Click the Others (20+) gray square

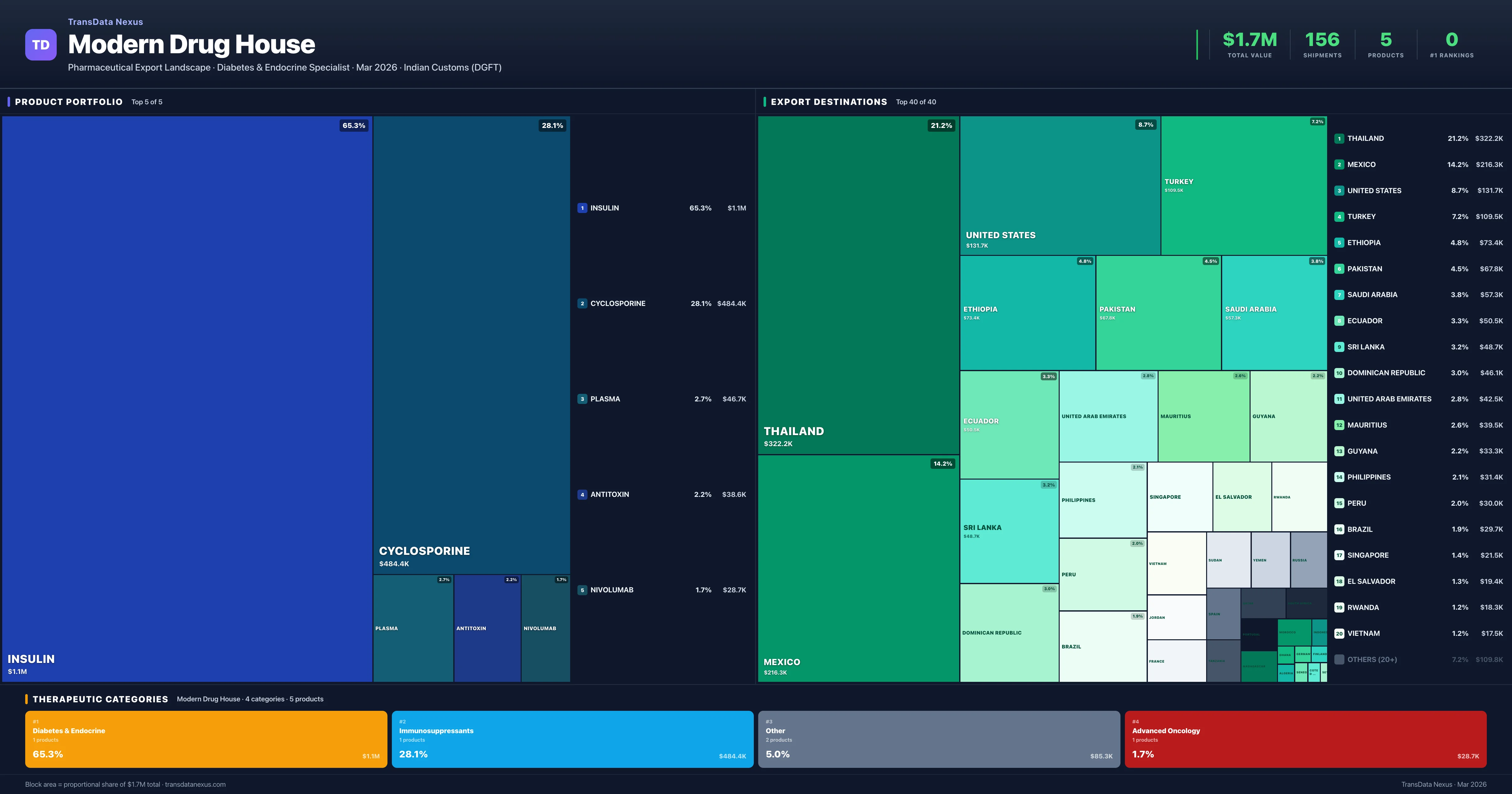(1339, 659)
